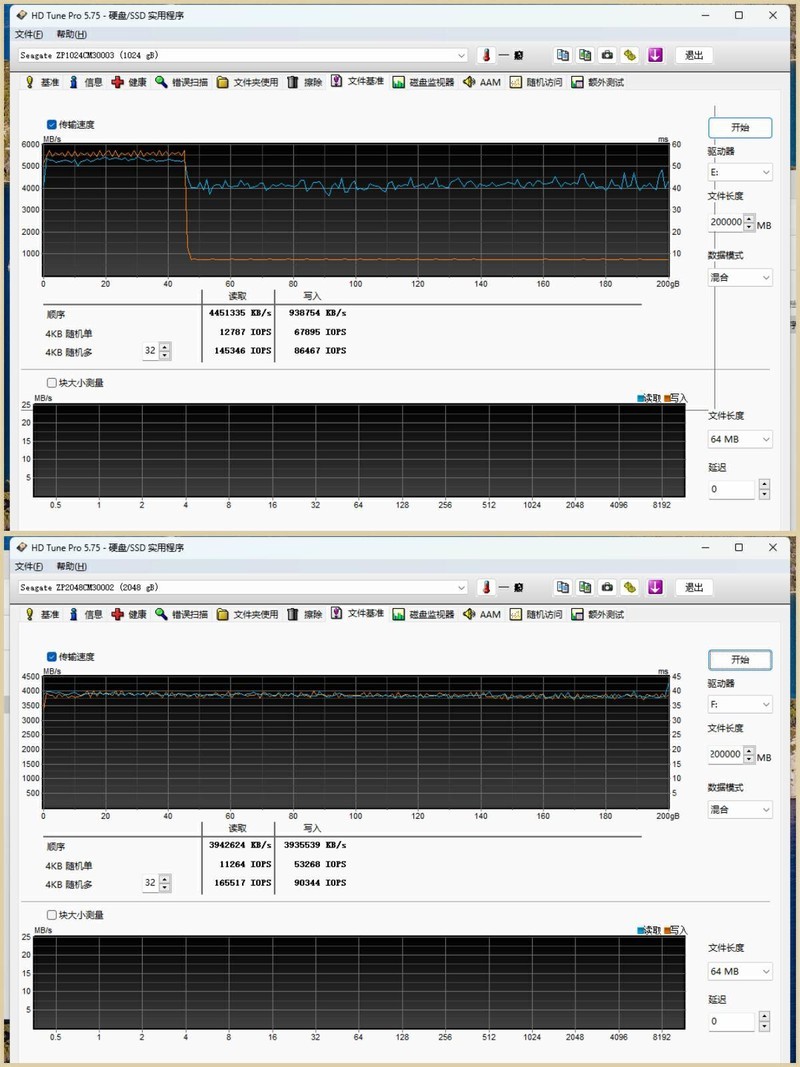Open 随机访问 random access tab in lower window
800x1067 pixels.
pyautogui.click(x=536, y=614)
